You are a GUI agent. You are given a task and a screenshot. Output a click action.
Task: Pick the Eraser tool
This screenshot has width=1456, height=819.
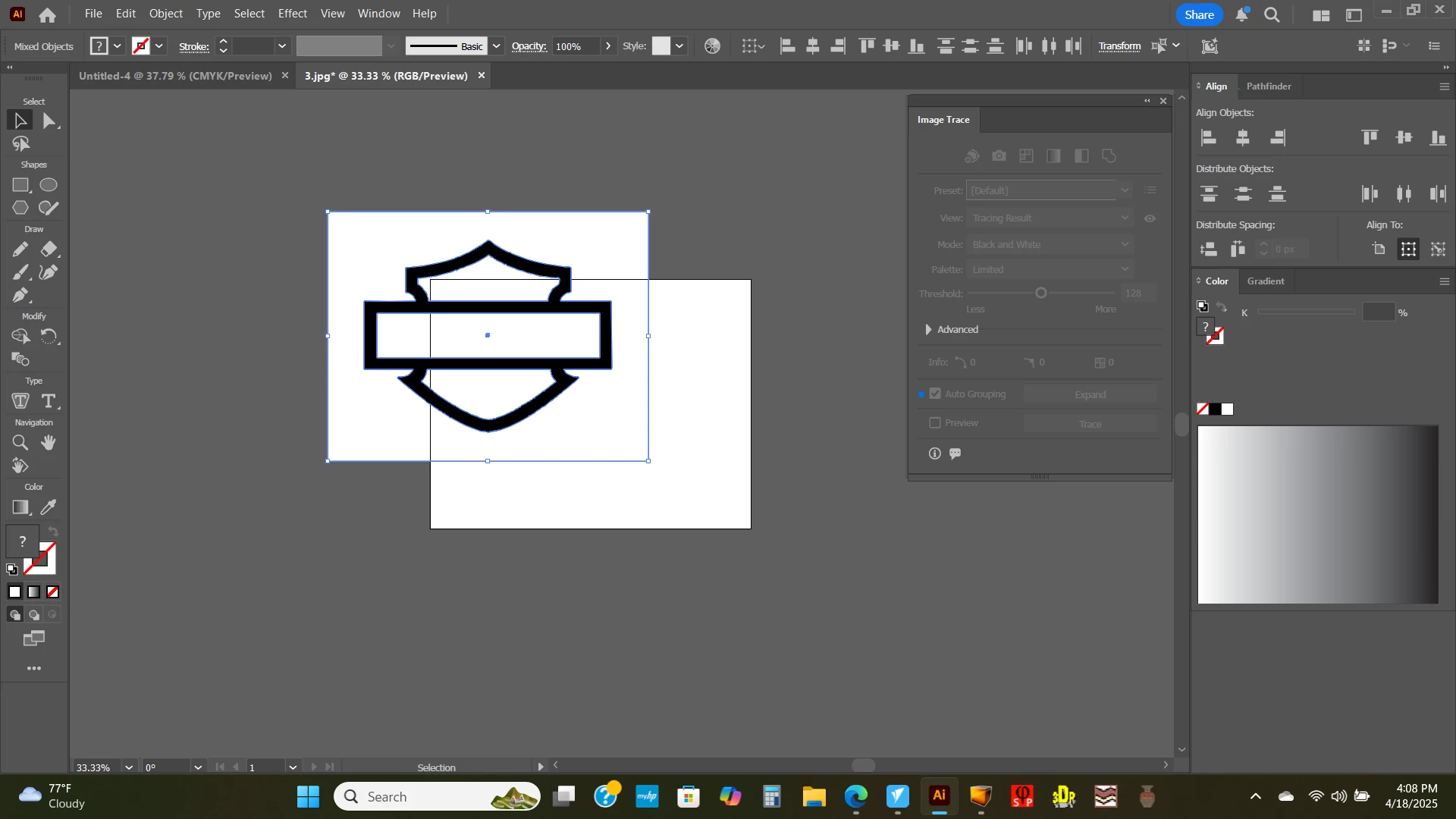click(49, 249)
